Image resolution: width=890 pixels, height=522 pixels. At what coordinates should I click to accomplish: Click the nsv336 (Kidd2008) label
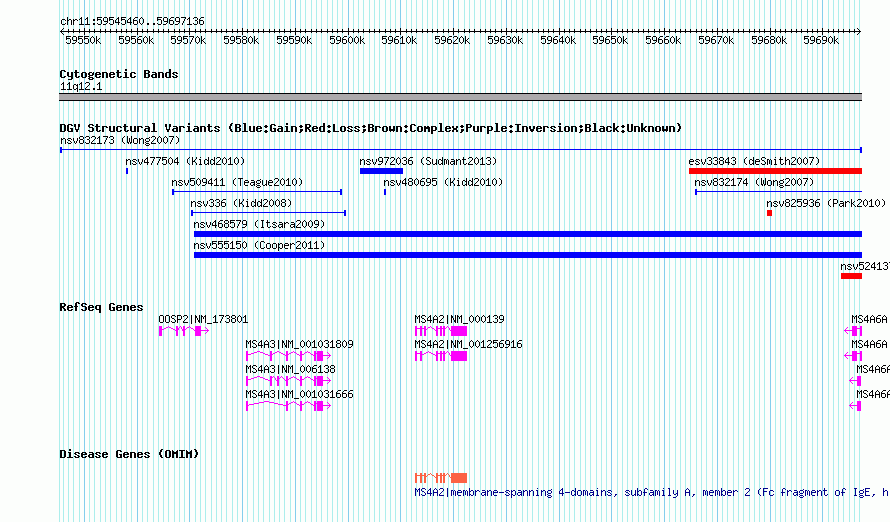pyautogui.click(x=241, y=203)
